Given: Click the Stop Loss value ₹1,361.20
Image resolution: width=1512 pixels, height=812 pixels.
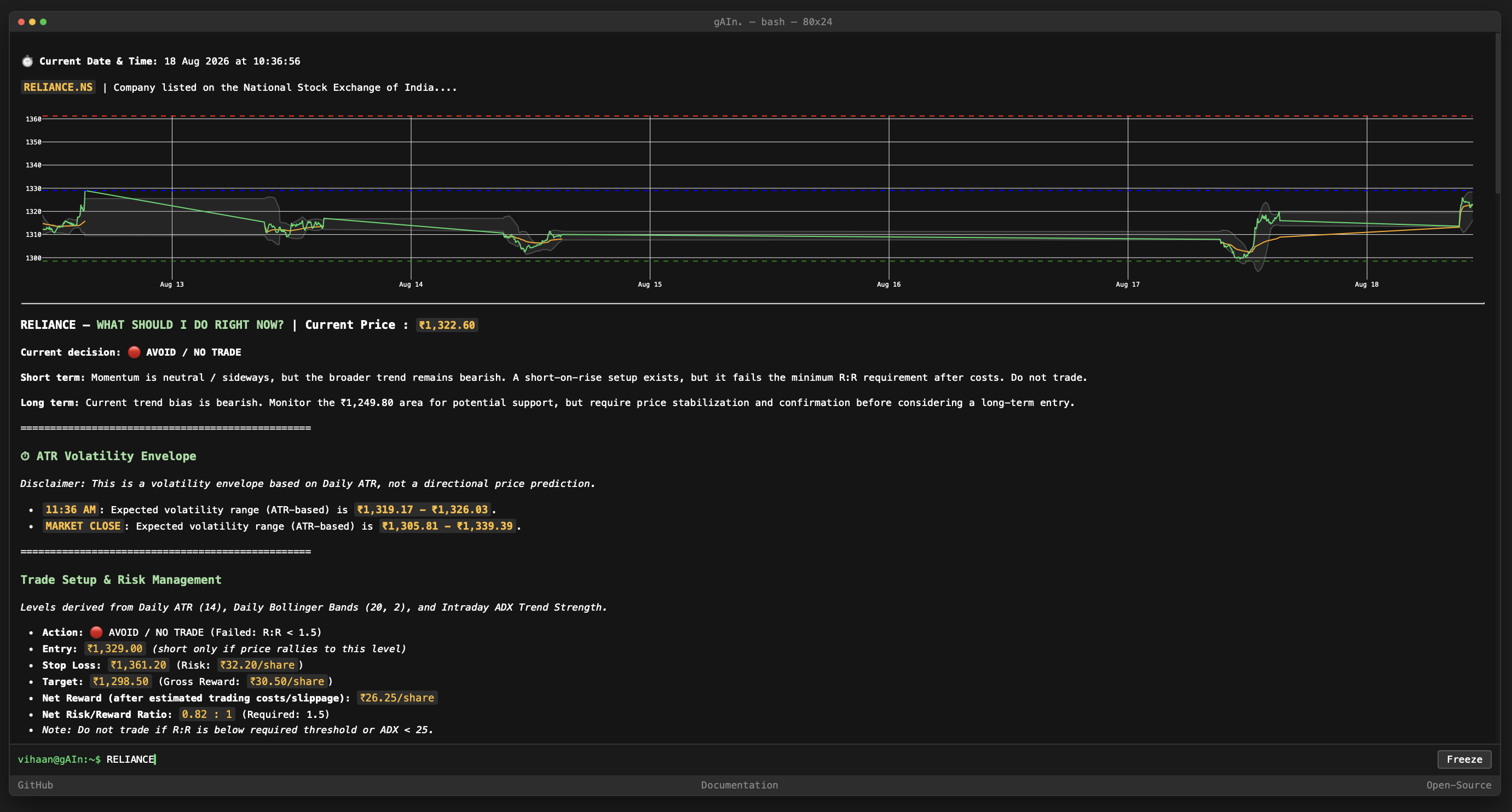Looking at the screenshot, I should 138,665.
